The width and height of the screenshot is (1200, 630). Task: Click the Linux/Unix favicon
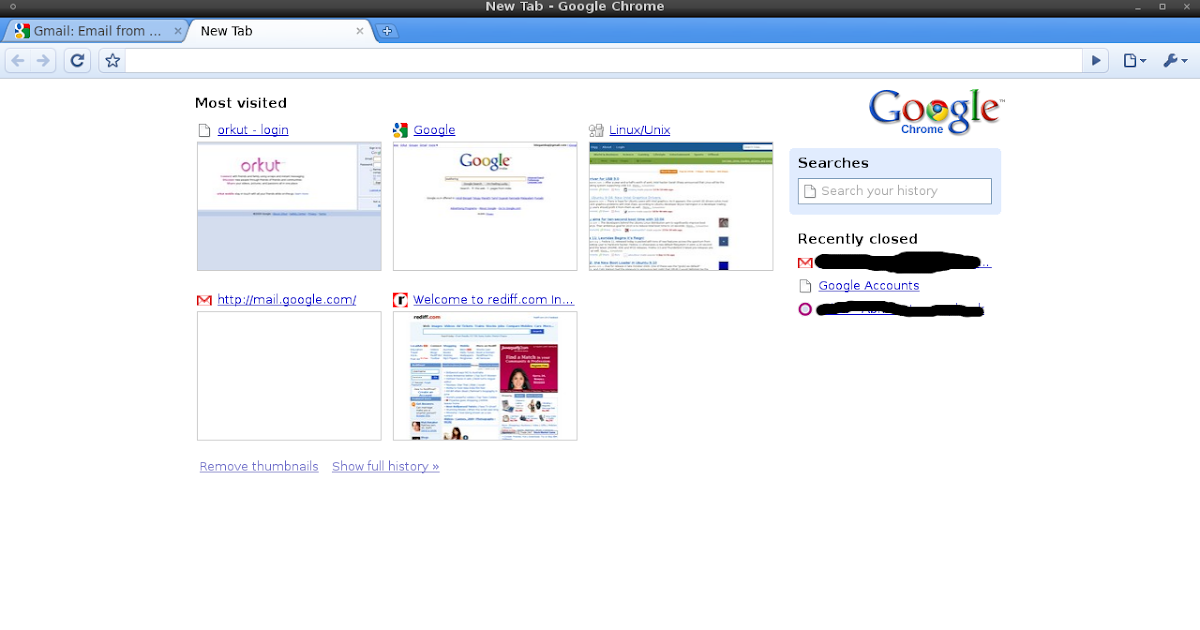tap(596, 130)
